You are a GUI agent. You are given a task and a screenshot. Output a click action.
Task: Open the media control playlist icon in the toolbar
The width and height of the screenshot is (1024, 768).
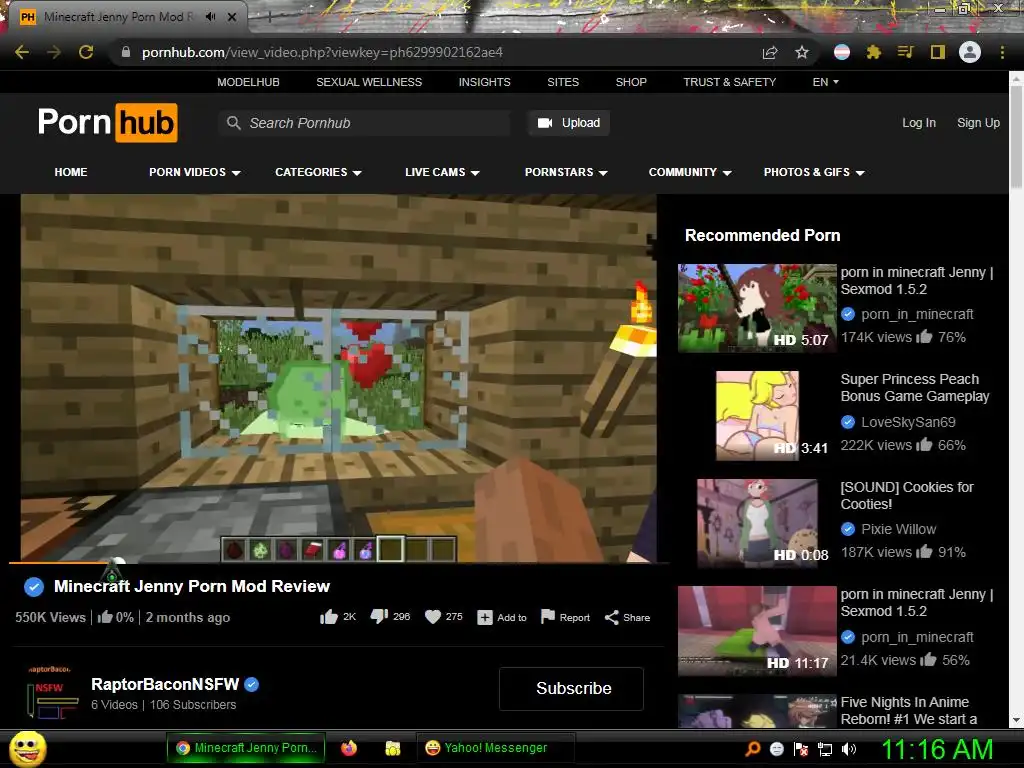click(905, 52)
